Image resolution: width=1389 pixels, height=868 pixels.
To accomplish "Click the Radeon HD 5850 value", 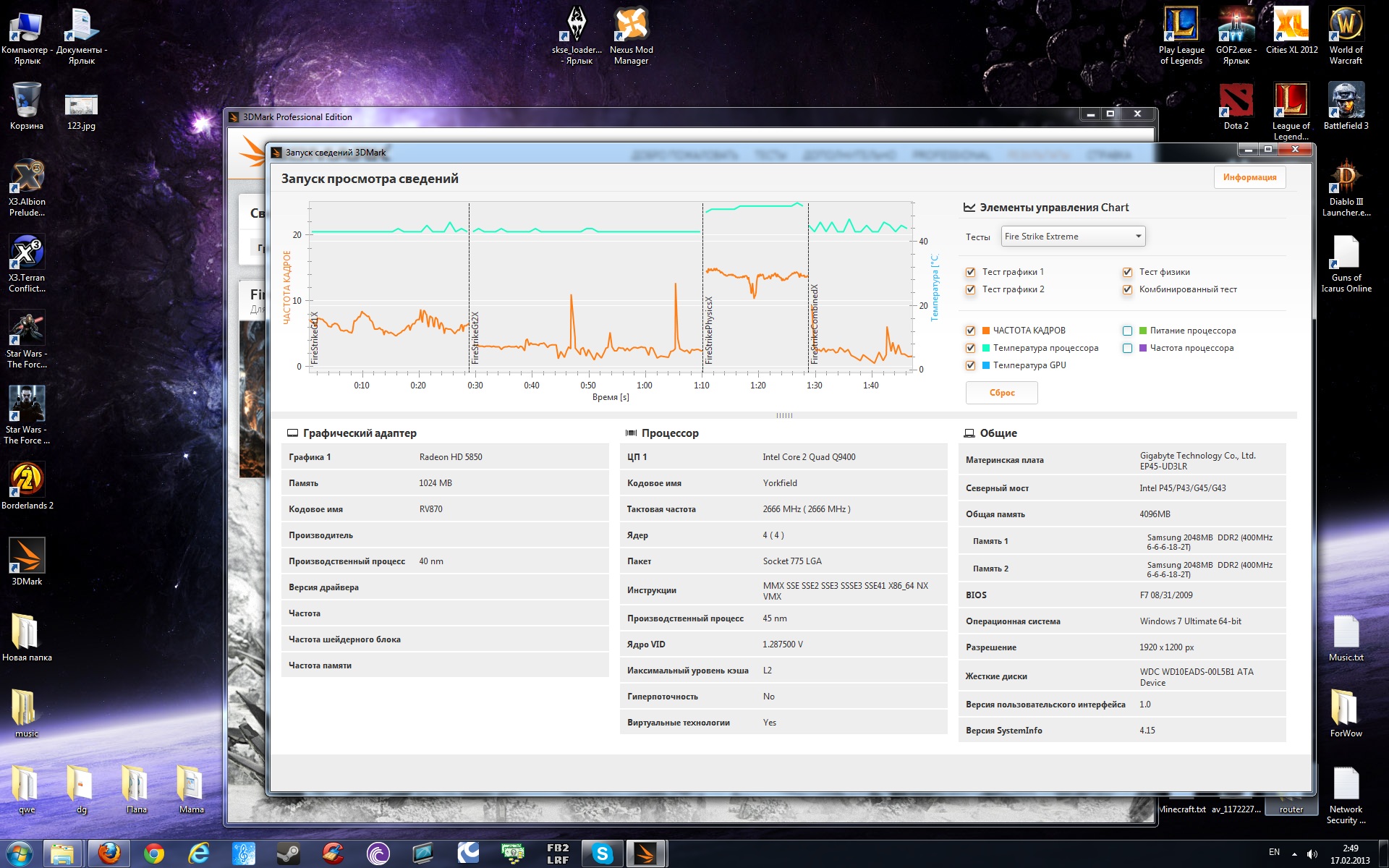I will 451,457.
